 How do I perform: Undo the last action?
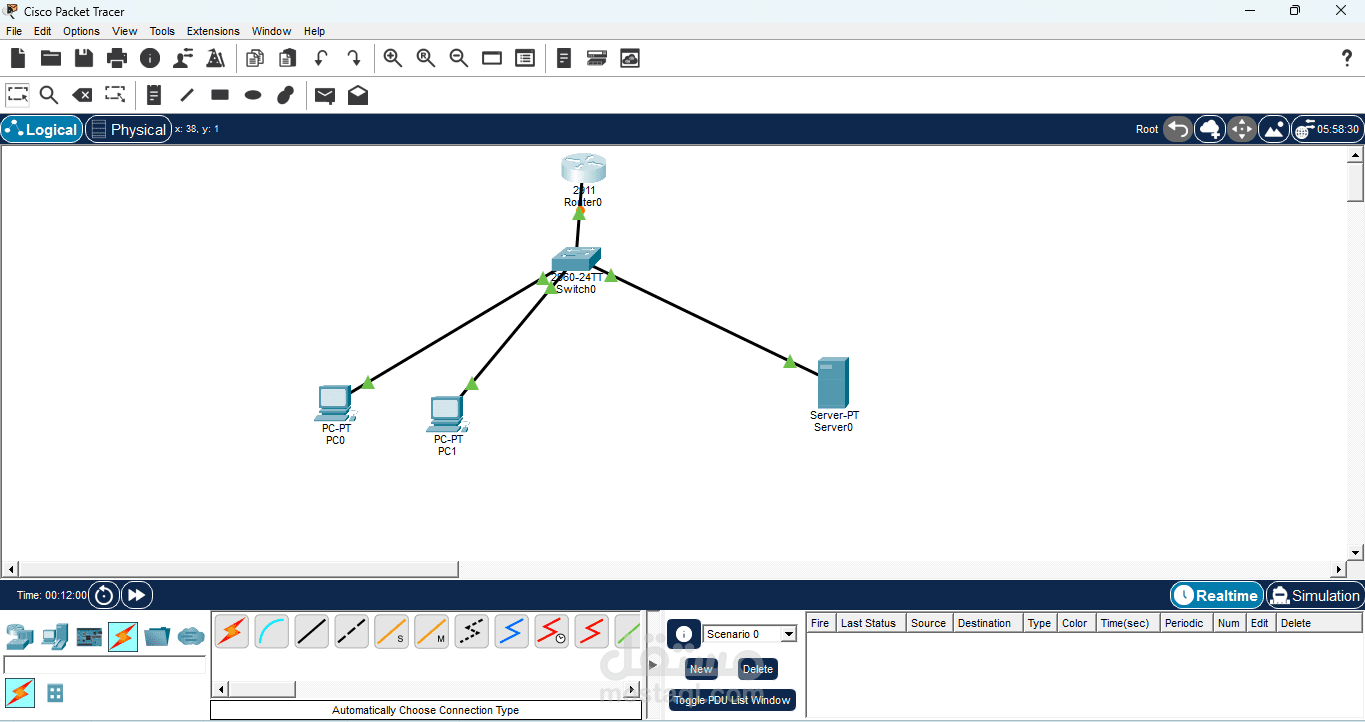(x=321, y=58)
